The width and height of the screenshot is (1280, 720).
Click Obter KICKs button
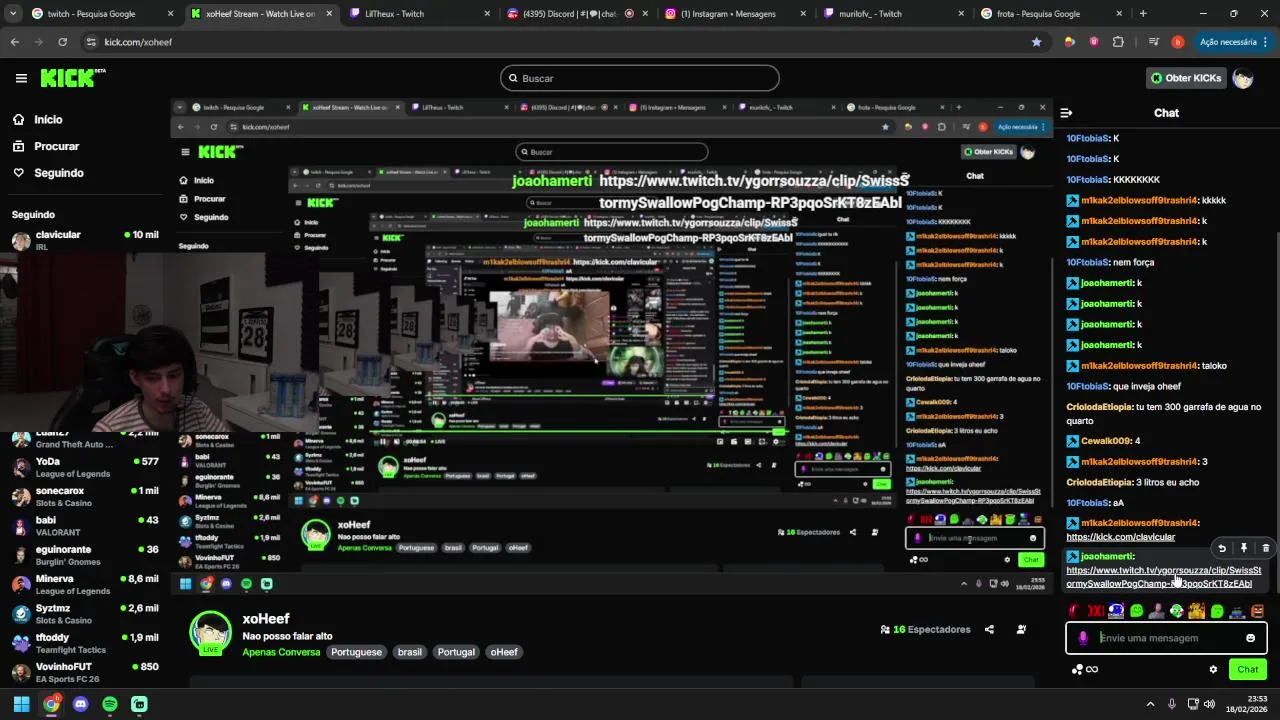pyautogui.click(x=1186, y=78)
